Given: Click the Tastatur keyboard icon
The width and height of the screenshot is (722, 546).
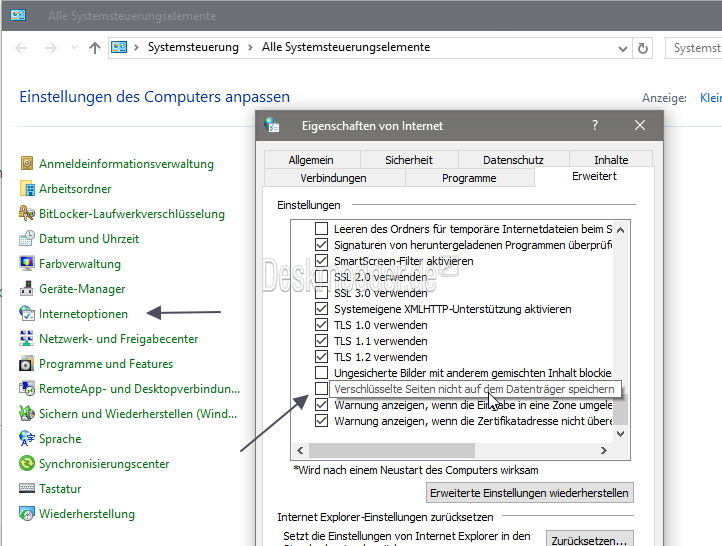Looking at the screenshot, I should point(27,488).
